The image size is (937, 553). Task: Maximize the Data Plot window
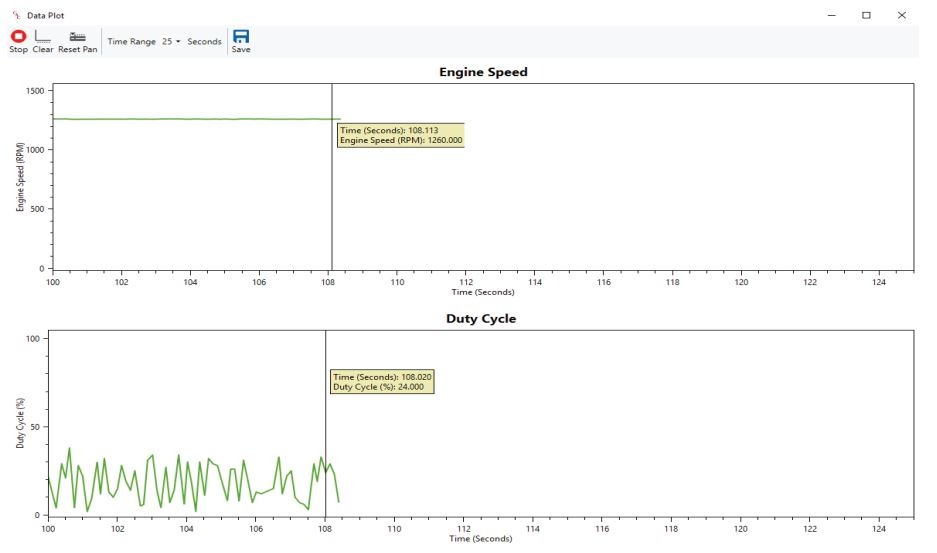[x=866, y=15]
